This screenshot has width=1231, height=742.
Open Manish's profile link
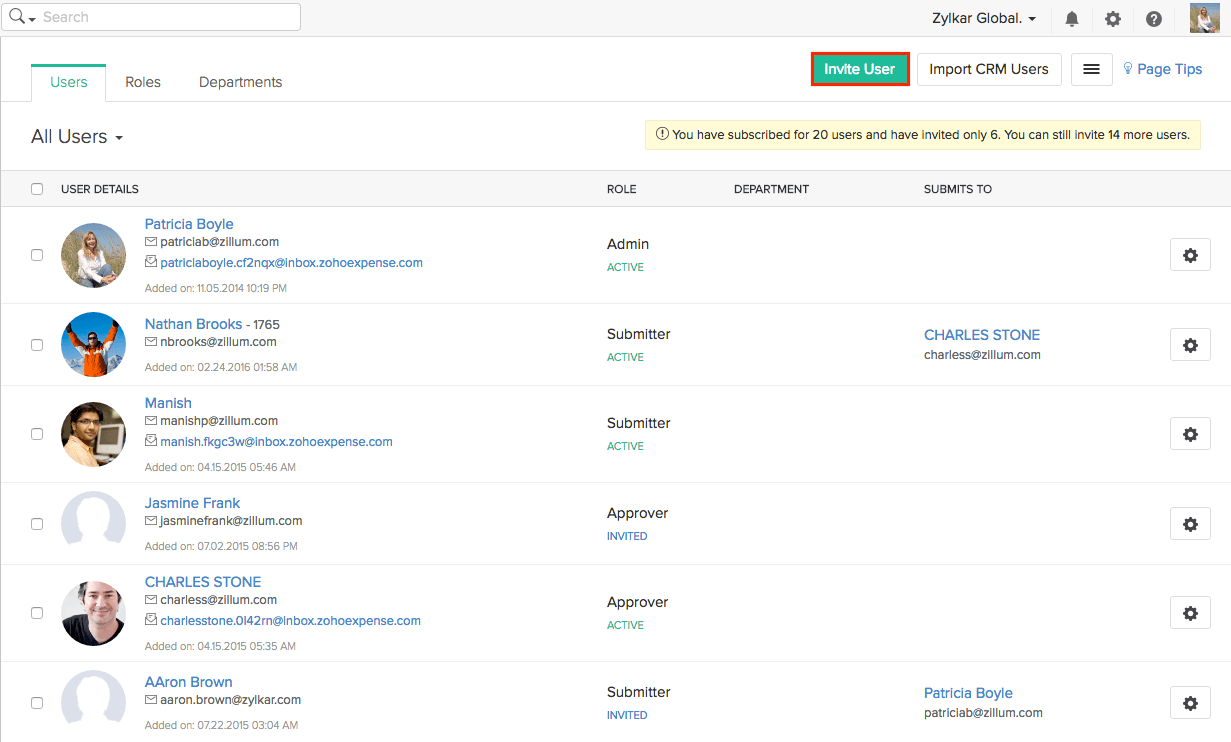tap(168, 403)
